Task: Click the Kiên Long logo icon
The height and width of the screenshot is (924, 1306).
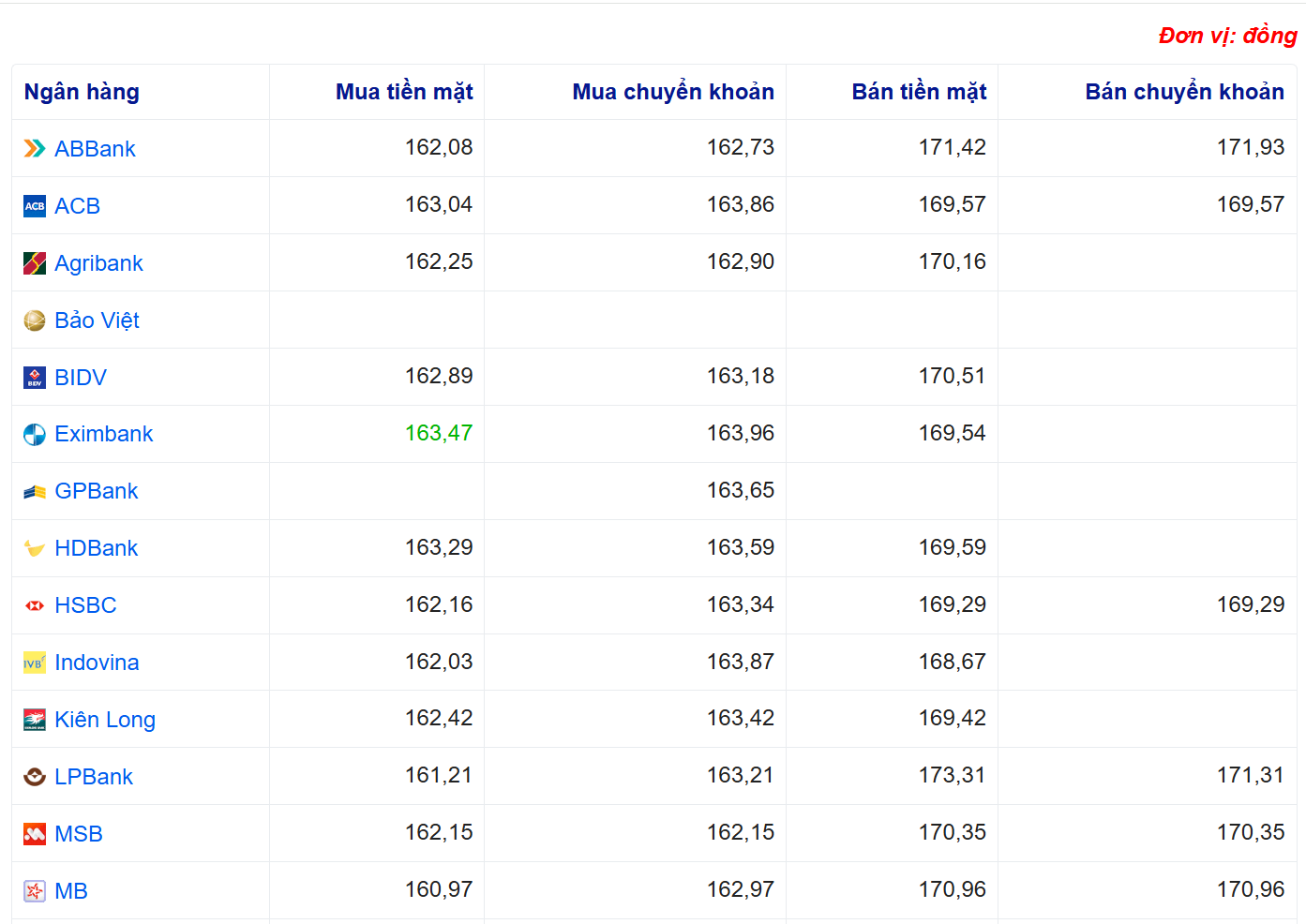Action: coord(35,720)
